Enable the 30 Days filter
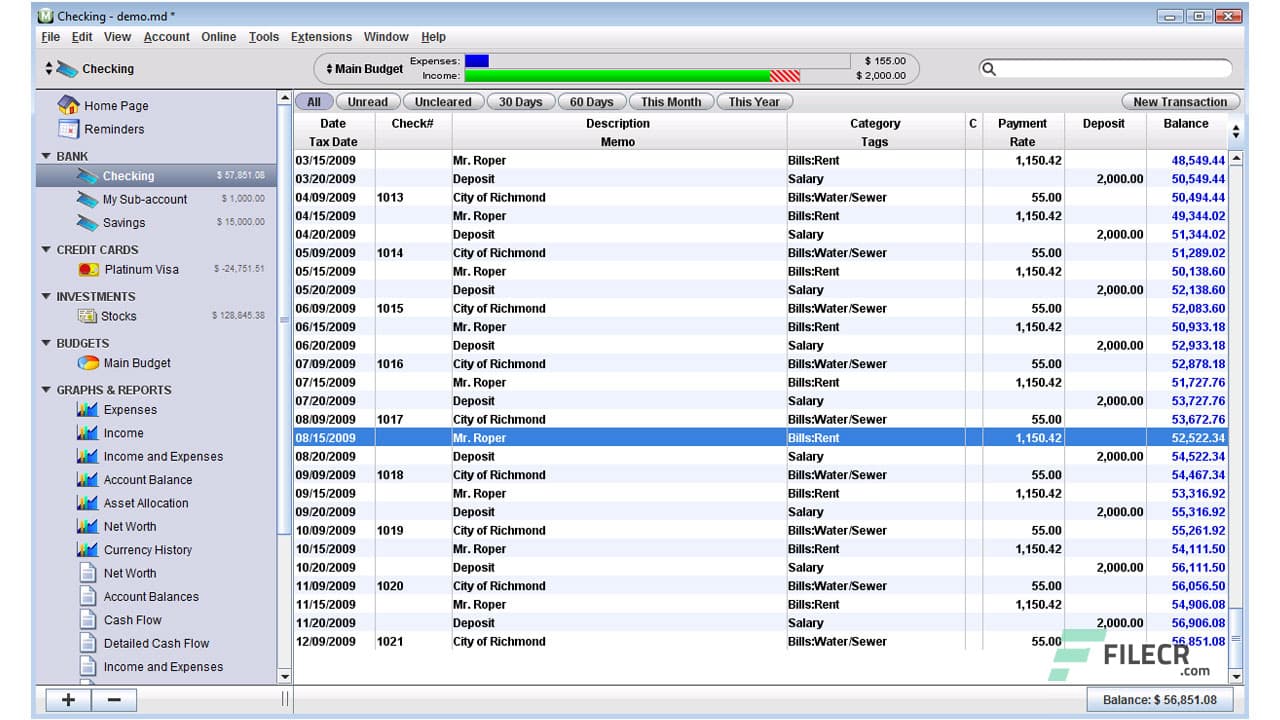Screen dimensions: 1280x720 pos(520,102)
